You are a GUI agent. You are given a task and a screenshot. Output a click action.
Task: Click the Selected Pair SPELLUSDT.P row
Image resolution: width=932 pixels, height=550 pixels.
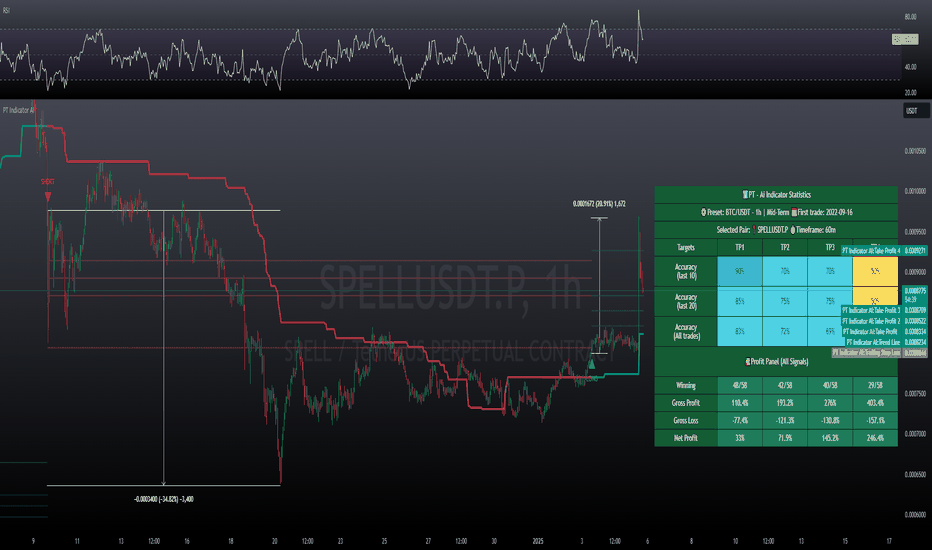pyautogui.click(x=776, y=230)
